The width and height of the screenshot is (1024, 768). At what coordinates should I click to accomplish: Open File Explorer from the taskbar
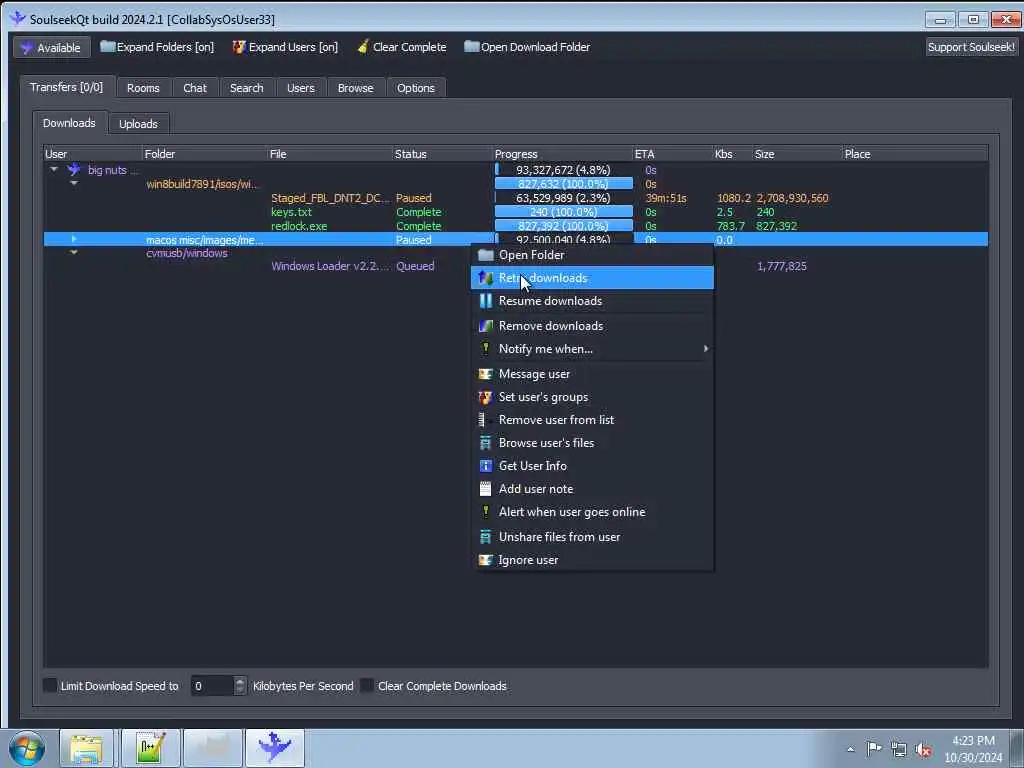(86, 748)
